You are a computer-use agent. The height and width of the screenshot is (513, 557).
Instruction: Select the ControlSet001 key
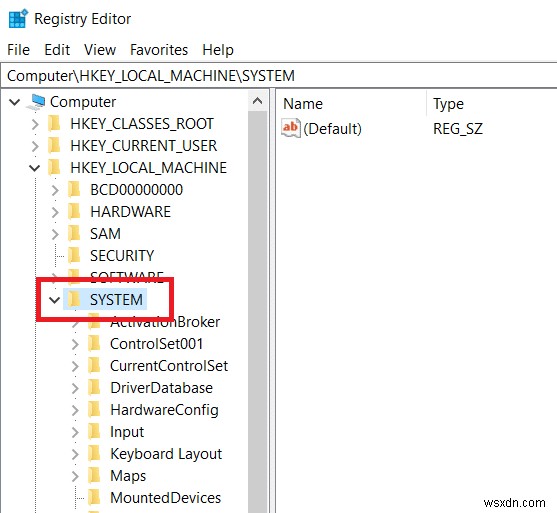click(x=156, y=345)
